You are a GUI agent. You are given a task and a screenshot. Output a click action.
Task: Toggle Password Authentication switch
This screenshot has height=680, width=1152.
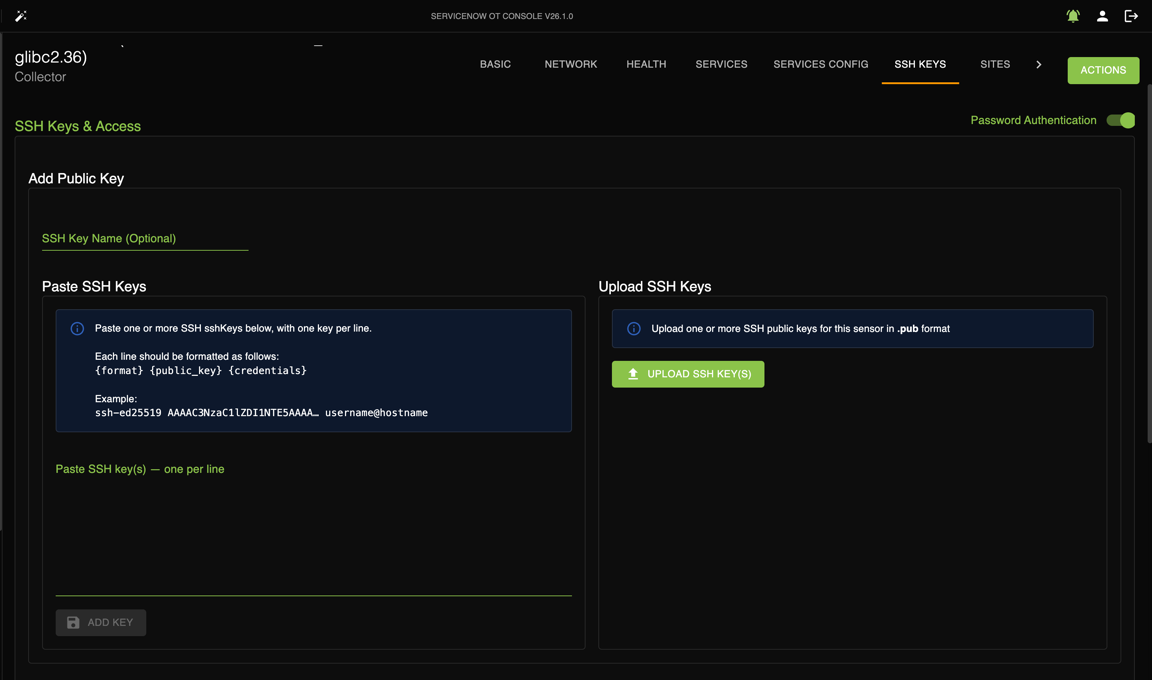(x=1121, y=120)
